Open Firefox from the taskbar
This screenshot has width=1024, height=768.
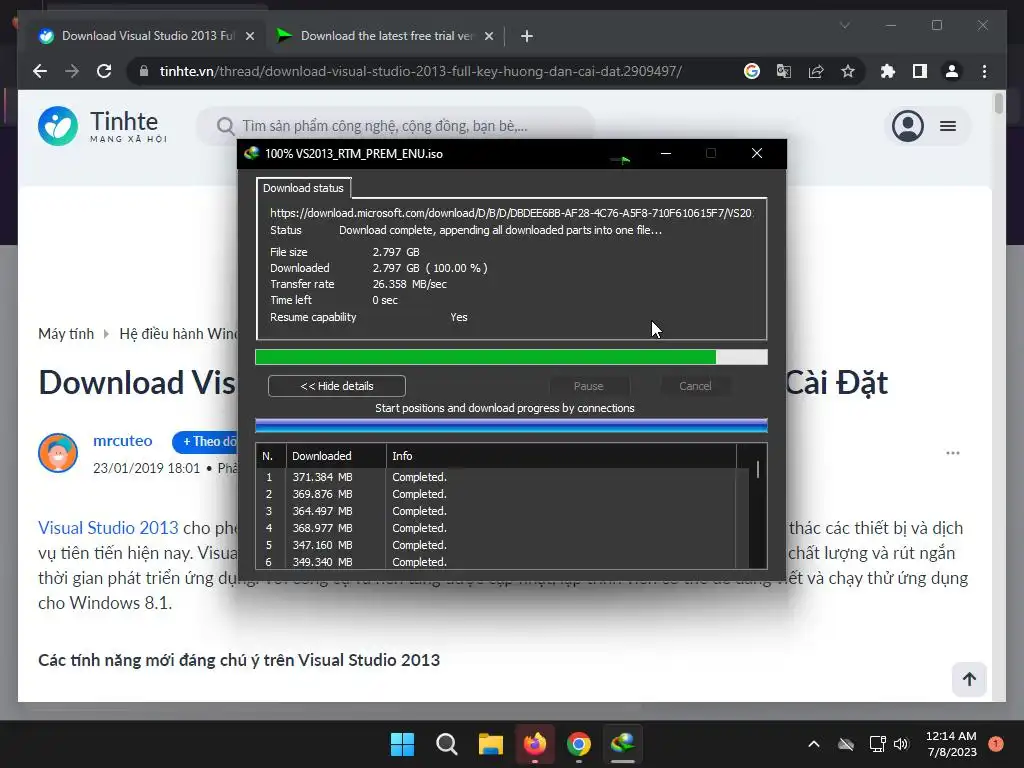point(535,744)
